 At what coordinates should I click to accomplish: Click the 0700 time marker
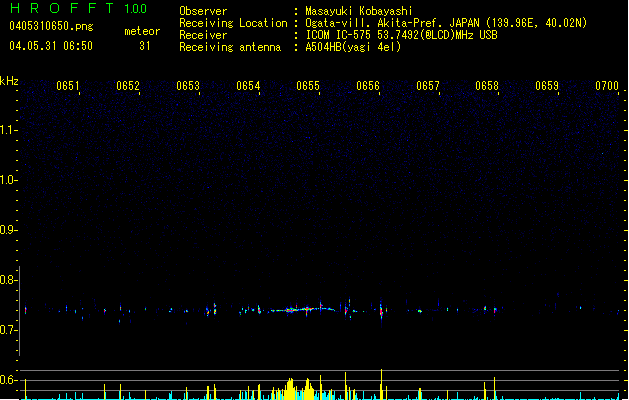tap(607, 86)
